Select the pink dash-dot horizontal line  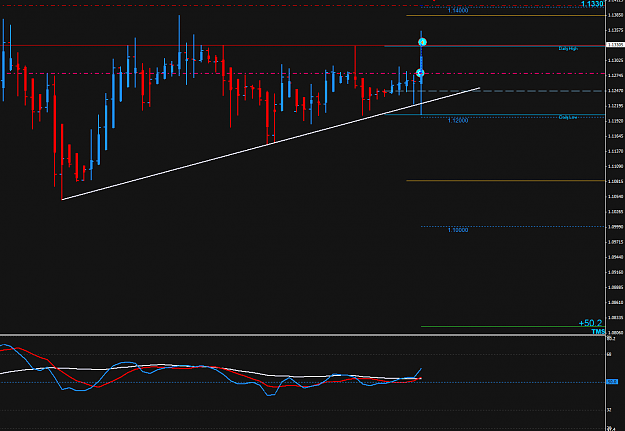tap(303, 73)
